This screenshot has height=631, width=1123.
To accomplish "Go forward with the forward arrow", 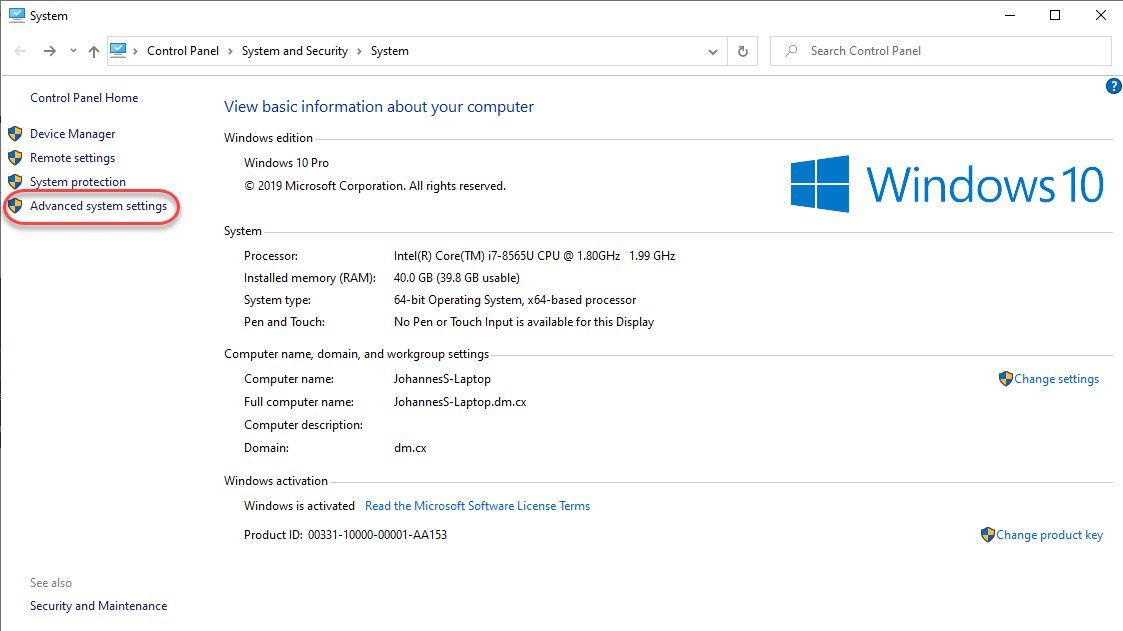I will coord(49,51).
